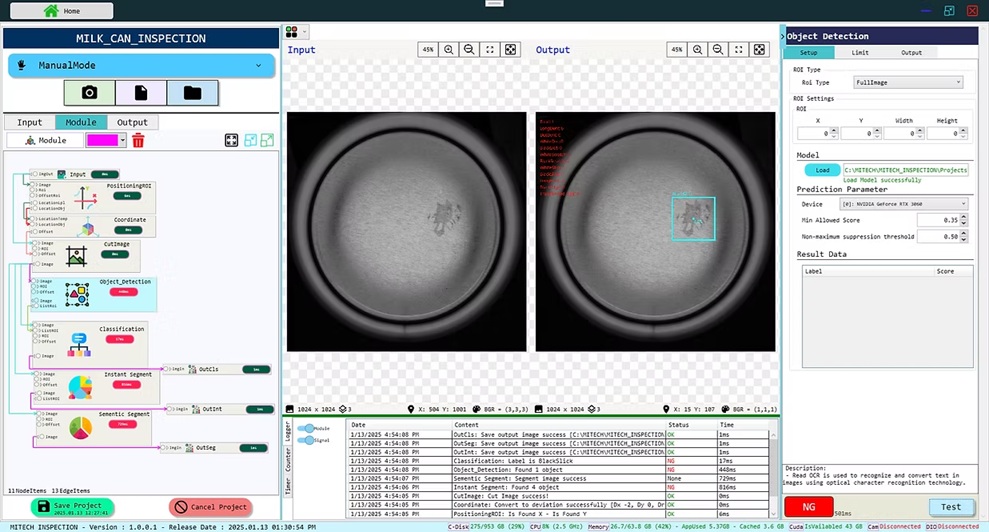Switch to the Limit tab

[x=859, y=52]
